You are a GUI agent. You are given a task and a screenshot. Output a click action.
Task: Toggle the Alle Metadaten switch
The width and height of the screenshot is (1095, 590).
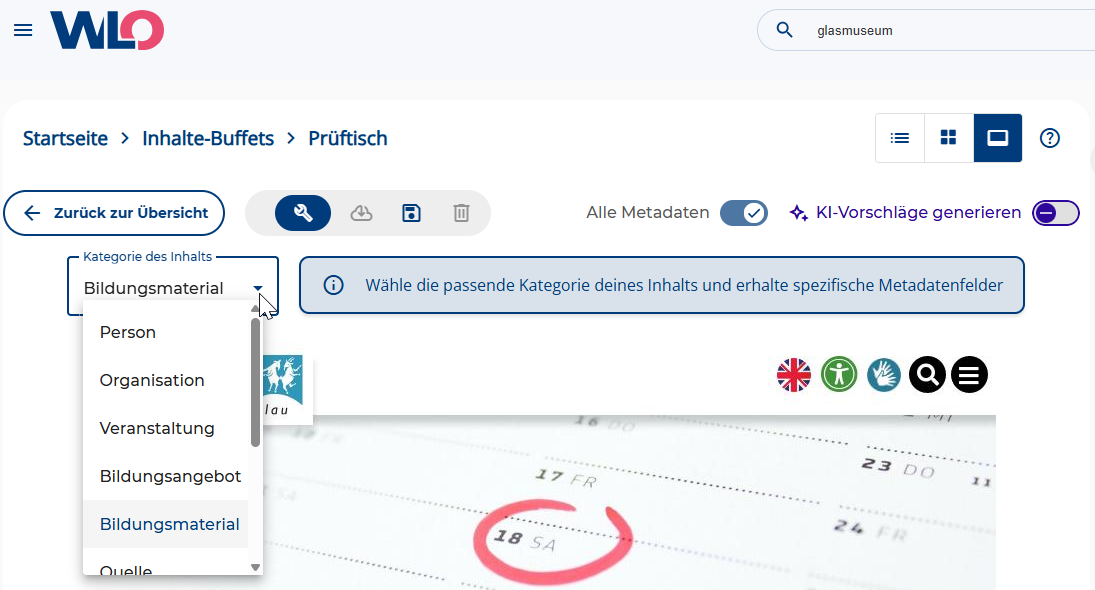click(744, 213)
